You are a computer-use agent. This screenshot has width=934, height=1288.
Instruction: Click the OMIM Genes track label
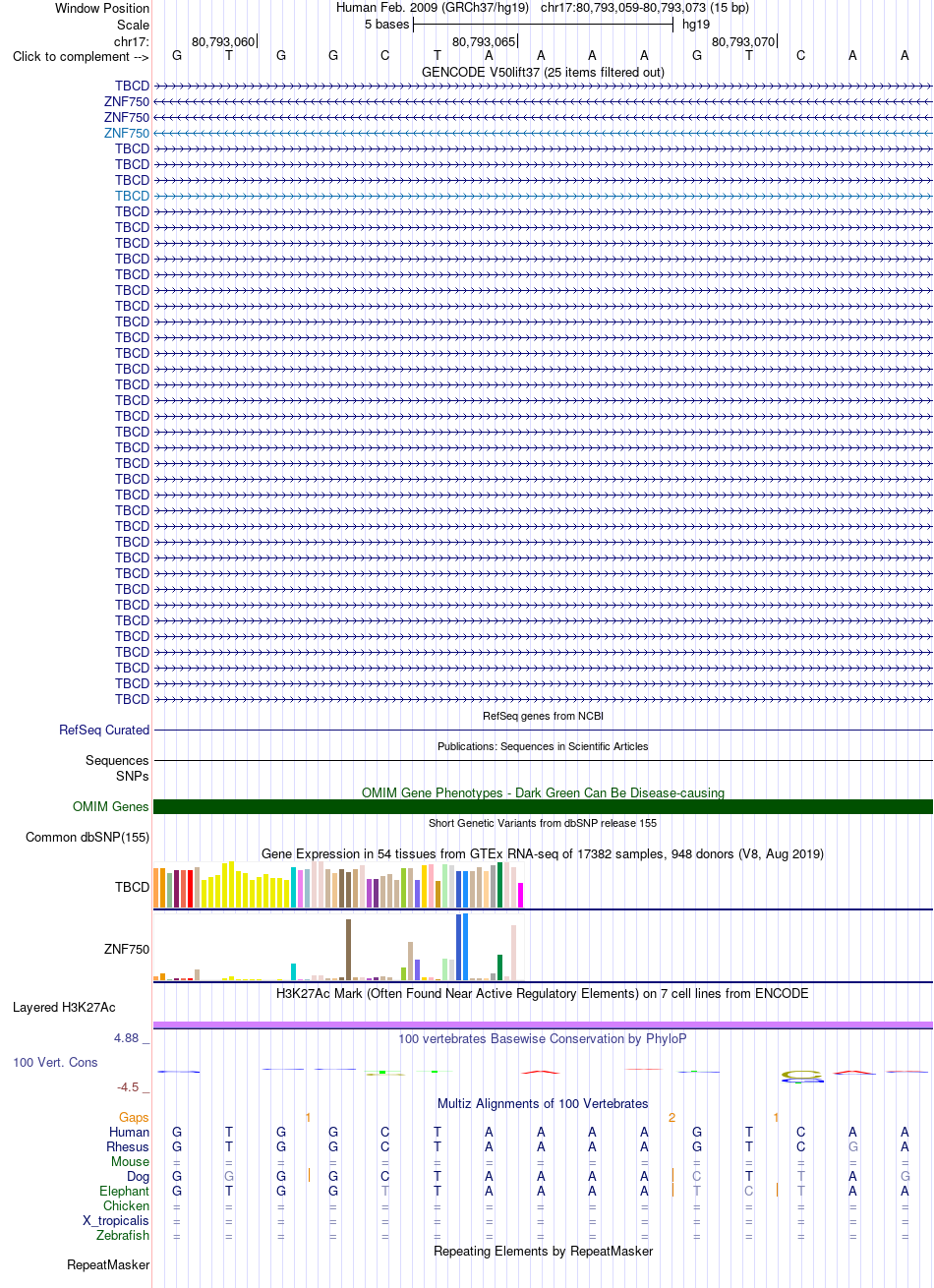[111, 806]
